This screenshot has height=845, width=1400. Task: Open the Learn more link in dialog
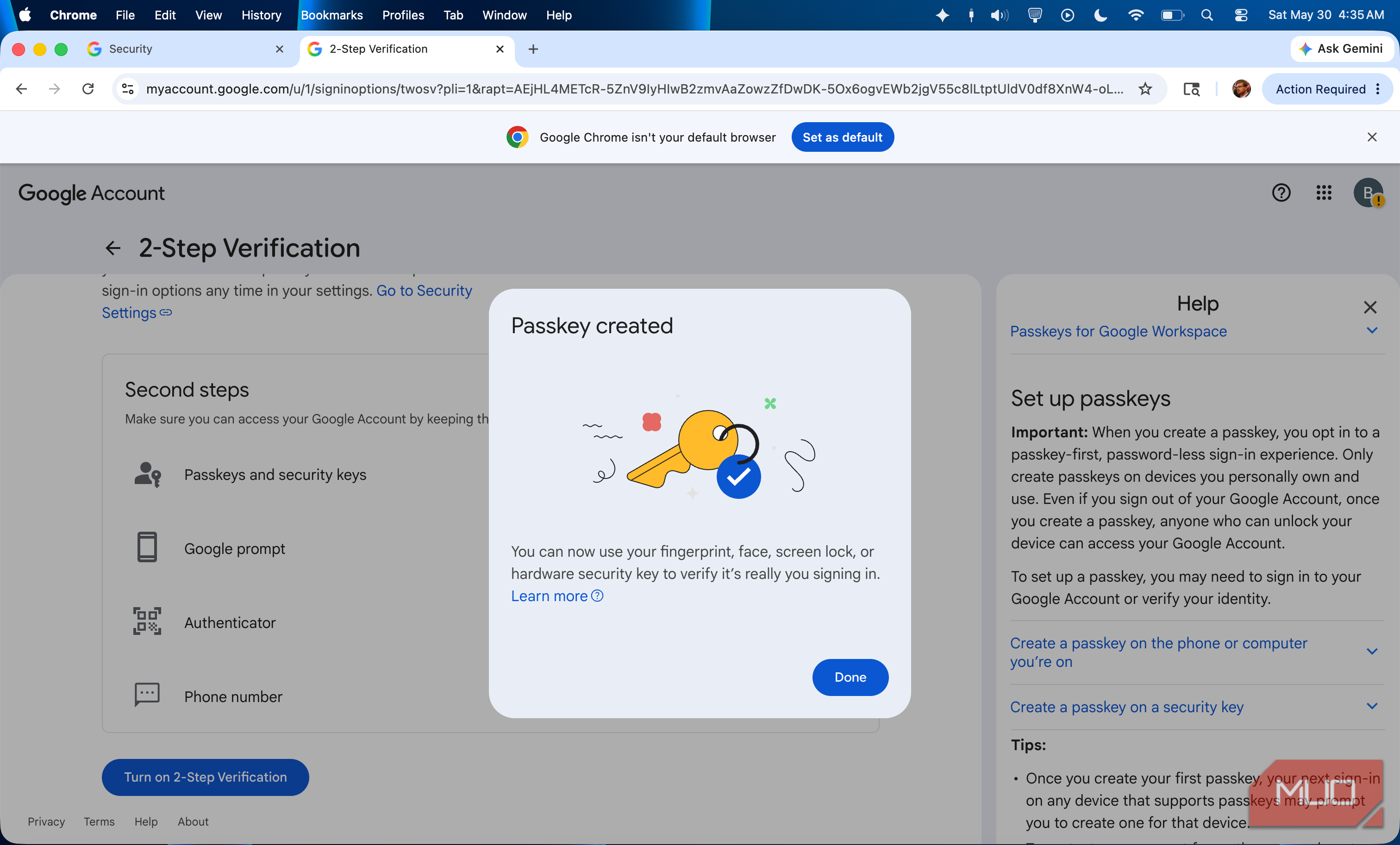pyautogui.click(x=557, y=596)
